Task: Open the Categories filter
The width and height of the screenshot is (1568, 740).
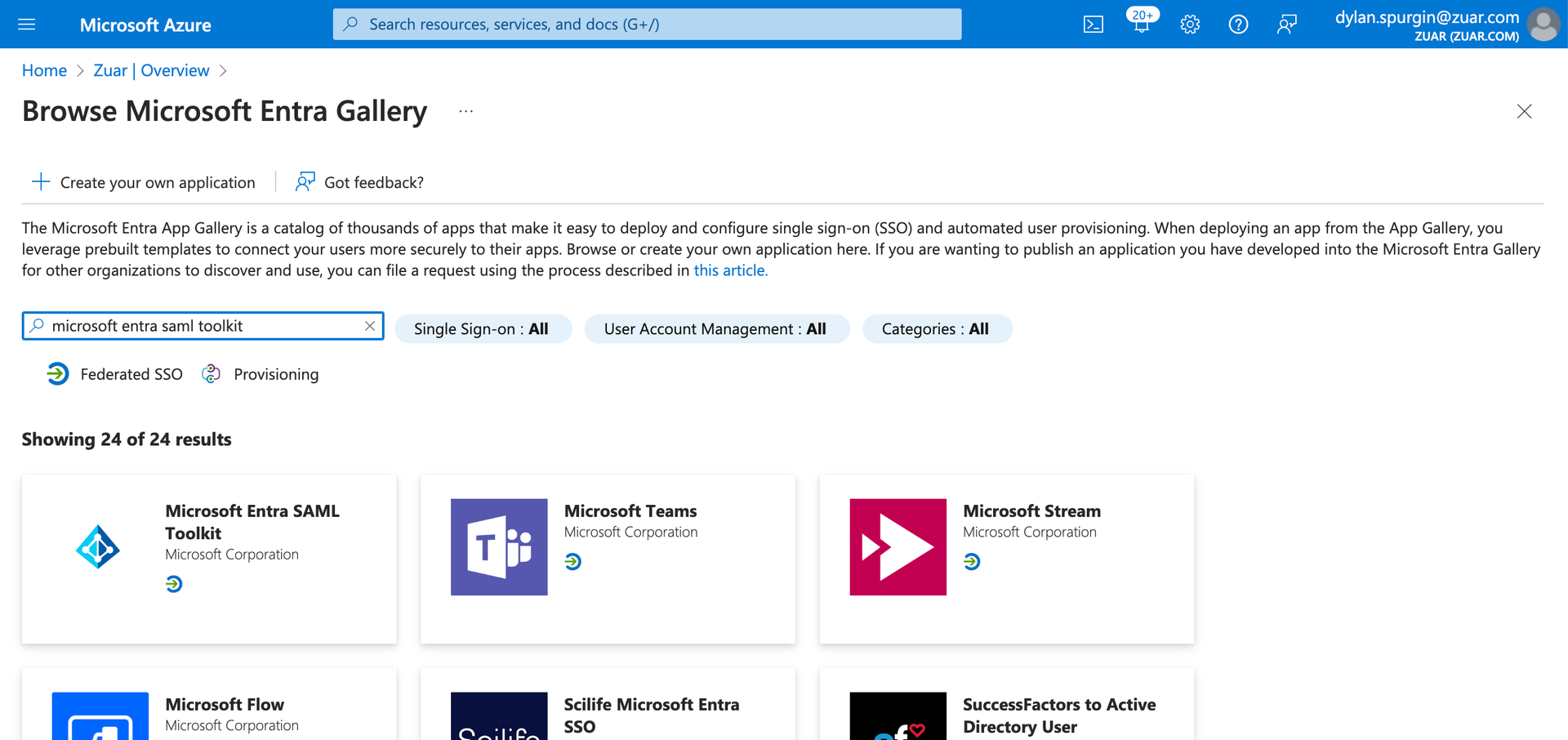Action: (937, 329)
